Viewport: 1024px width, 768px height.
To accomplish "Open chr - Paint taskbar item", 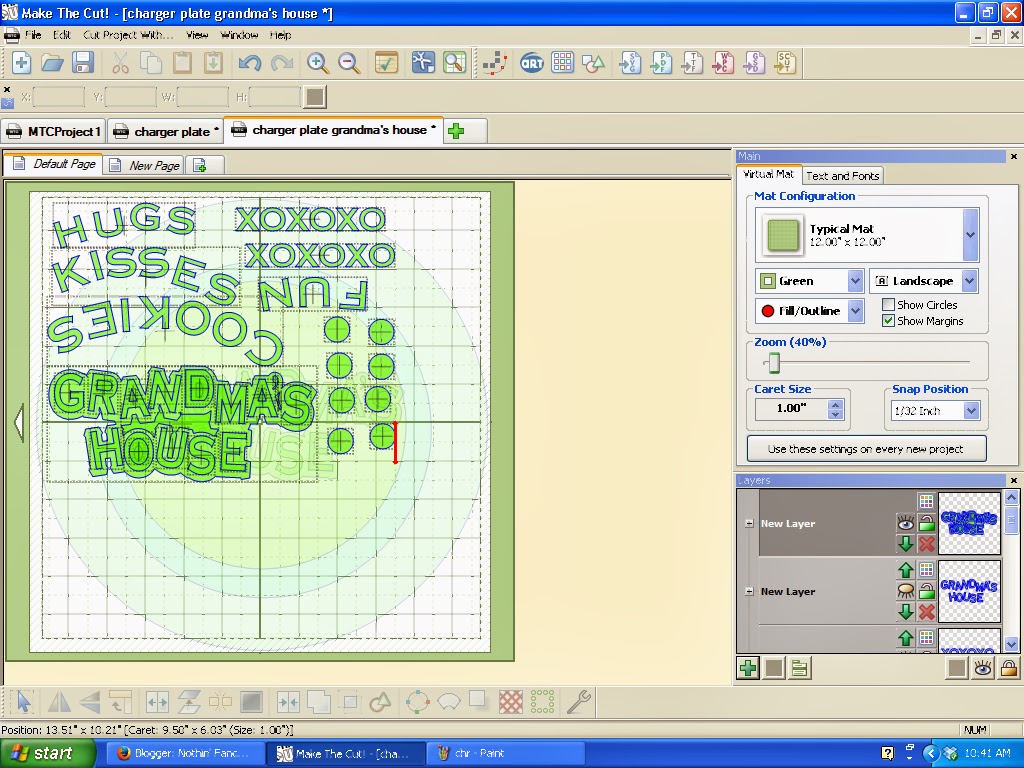I will (x=505, y=753).
